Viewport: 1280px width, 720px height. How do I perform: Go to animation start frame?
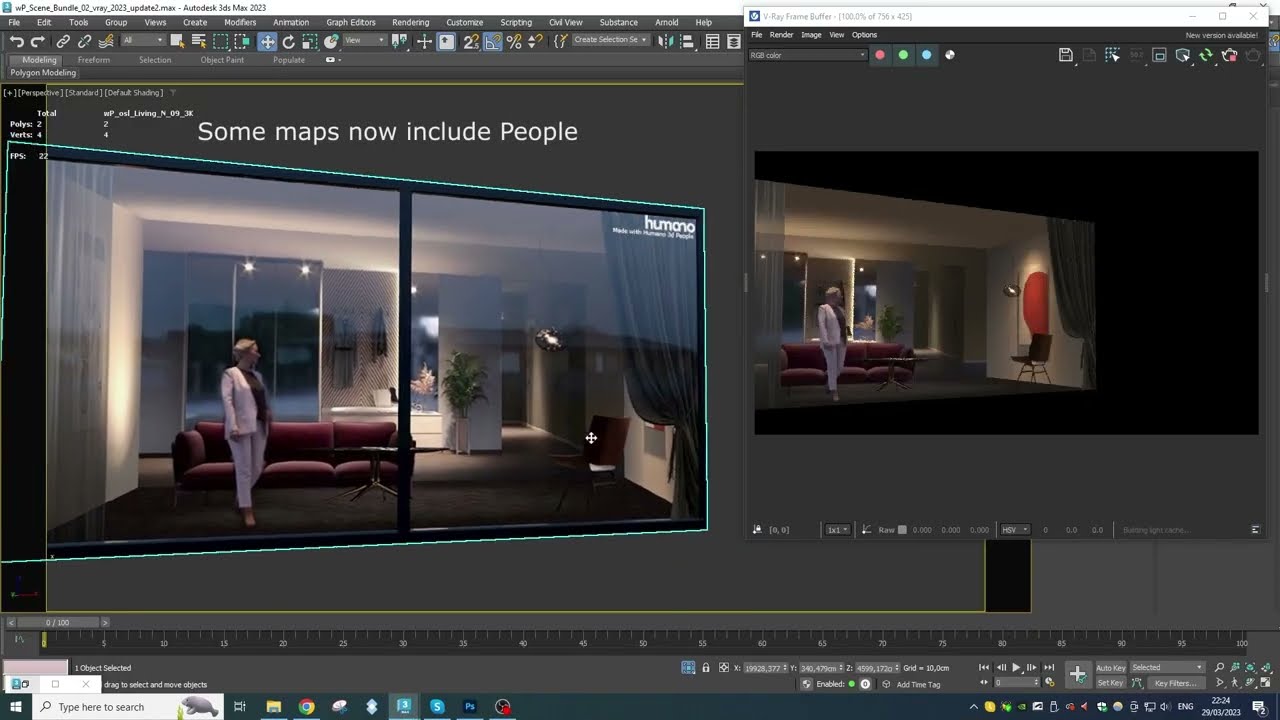984,667
